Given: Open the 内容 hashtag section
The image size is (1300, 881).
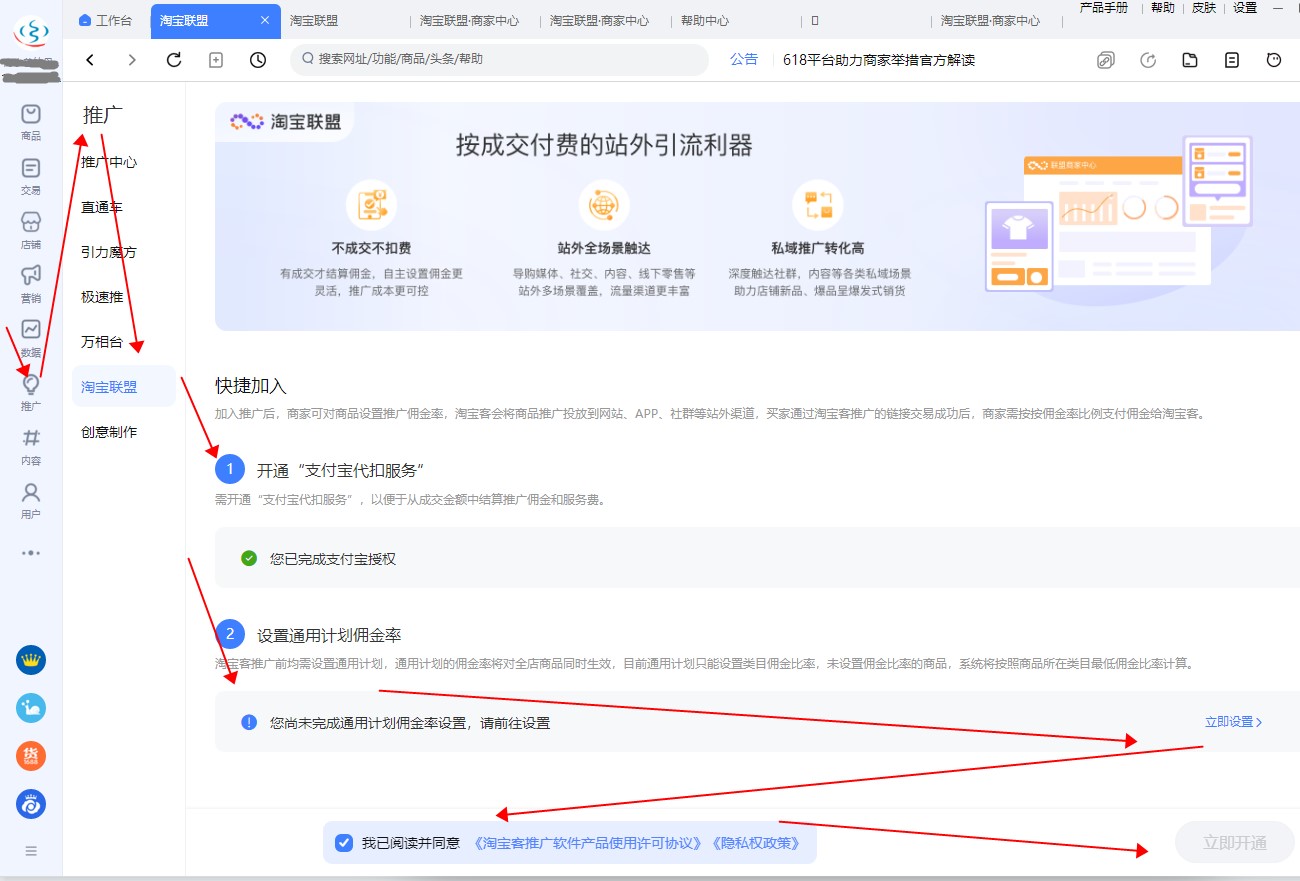Looking at the screenshot, I should (31, 446).
